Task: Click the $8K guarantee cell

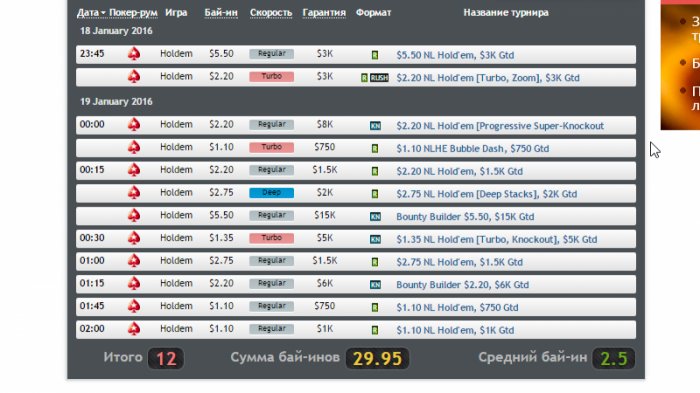Action: click(325, 124)
